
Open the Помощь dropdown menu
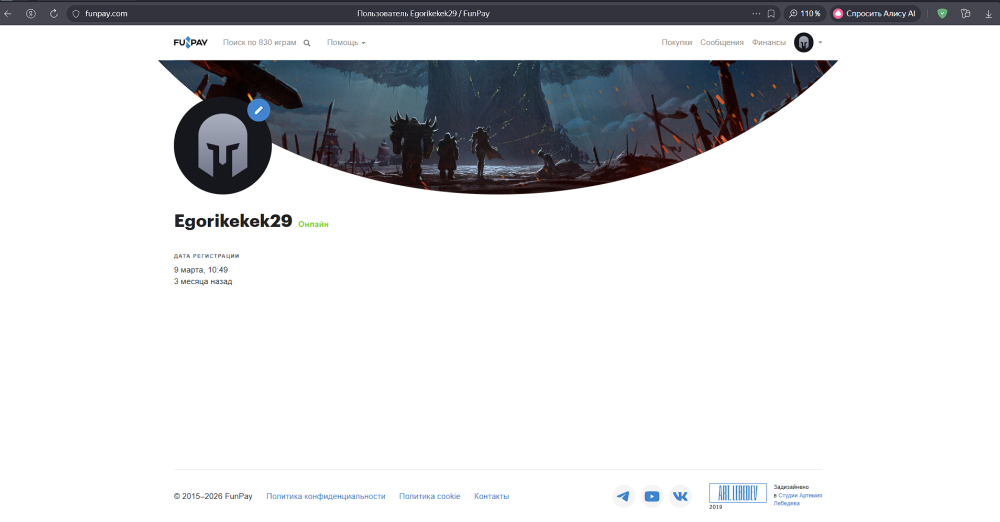(346, 42)
